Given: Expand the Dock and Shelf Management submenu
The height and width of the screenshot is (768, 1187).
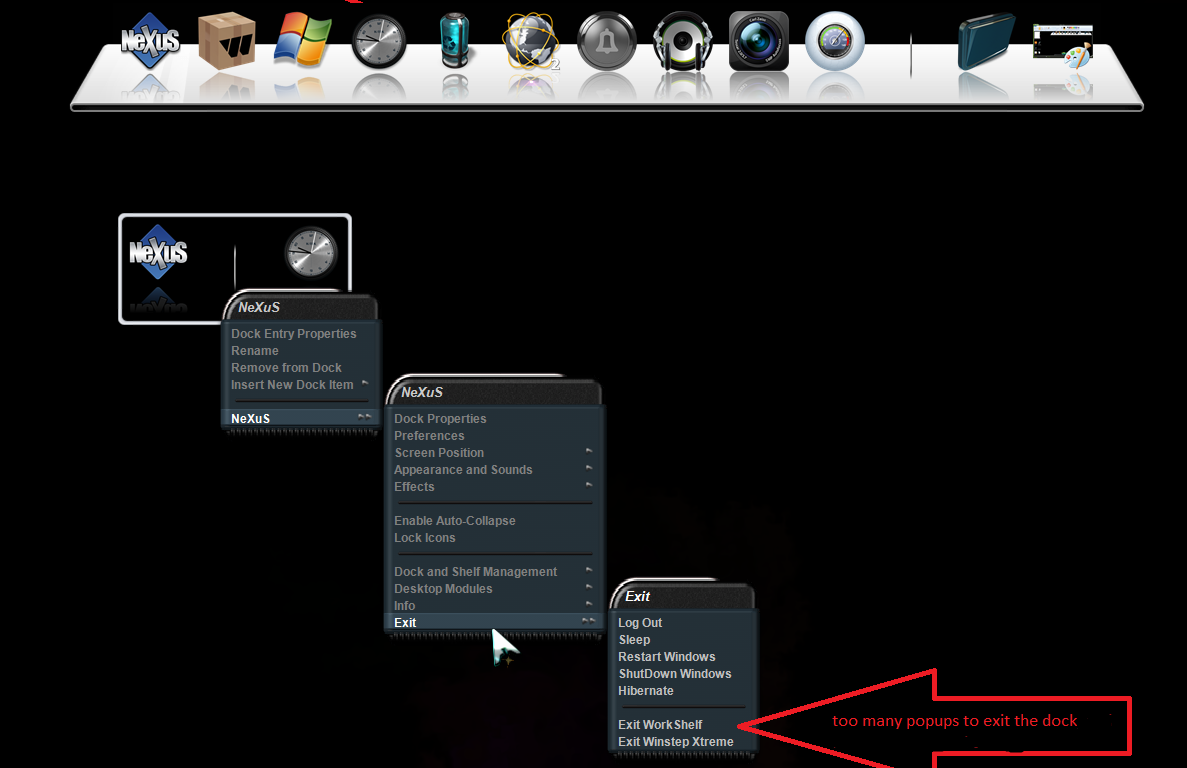Looking at the screenshot, I should click(x=476, y=572).
